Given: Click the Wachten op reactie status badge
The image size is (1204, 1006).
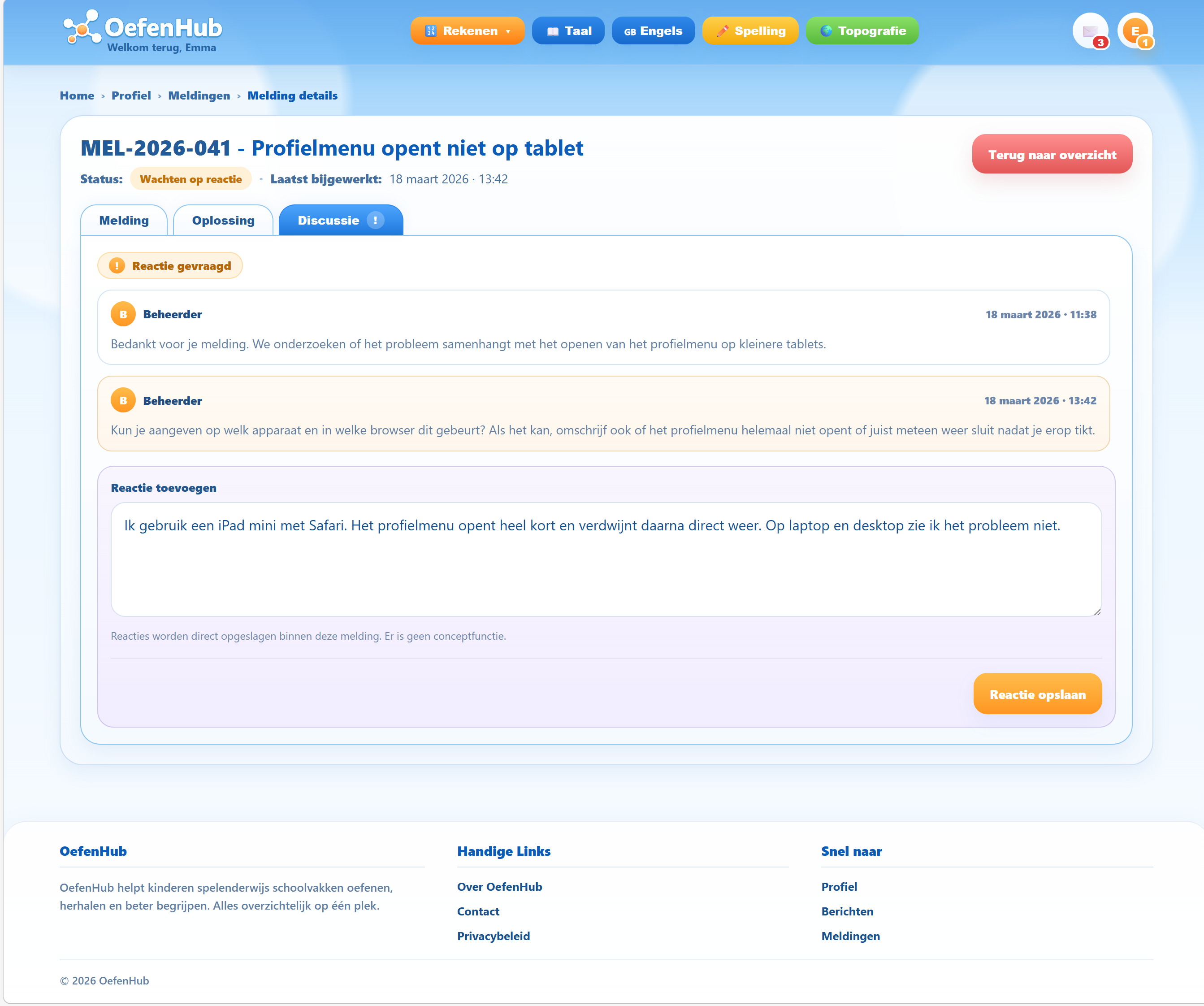Looking at the screenshot, I should [191, 179].
